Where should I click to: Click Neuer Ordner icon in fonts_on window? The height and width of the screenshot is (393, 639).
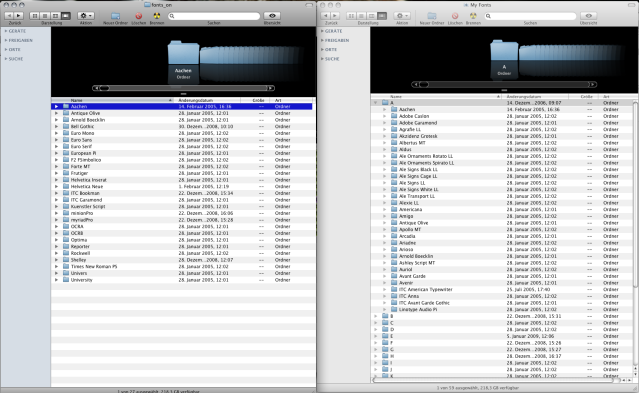pyautogui.click(x=116, y=16)
